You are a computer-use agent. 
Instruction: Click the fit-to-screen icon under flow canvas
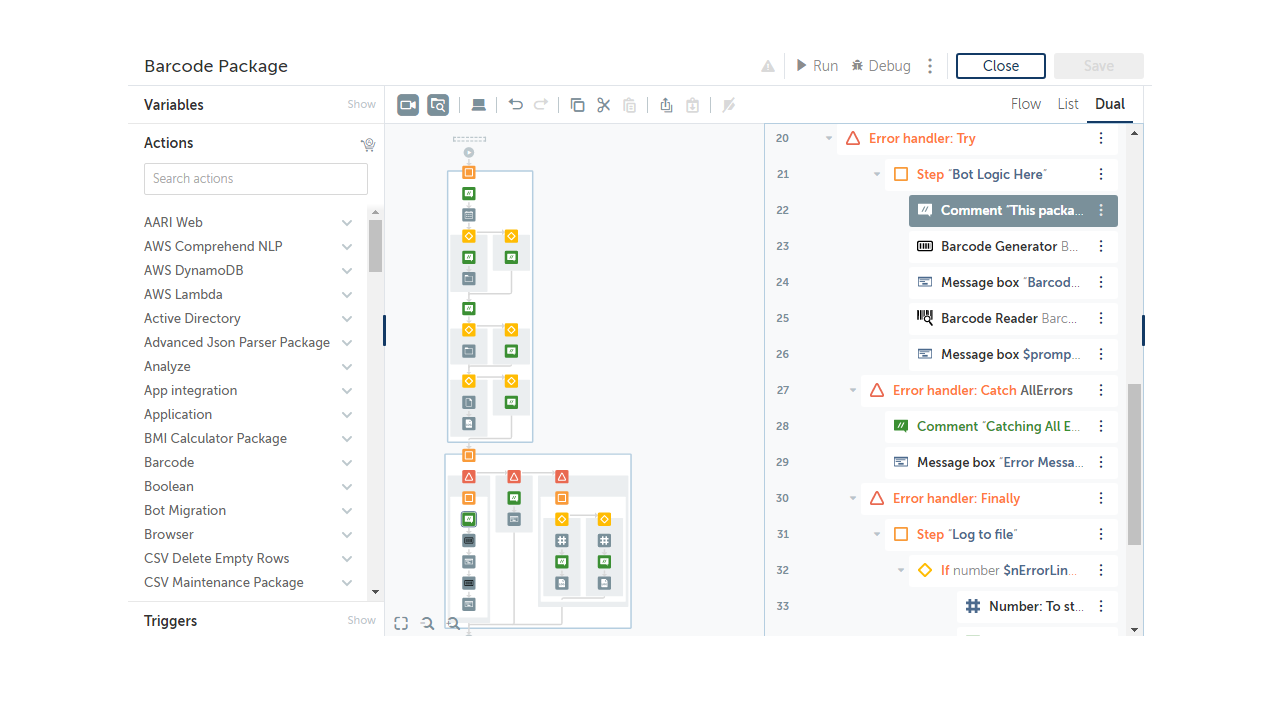(x=401, y=623)
